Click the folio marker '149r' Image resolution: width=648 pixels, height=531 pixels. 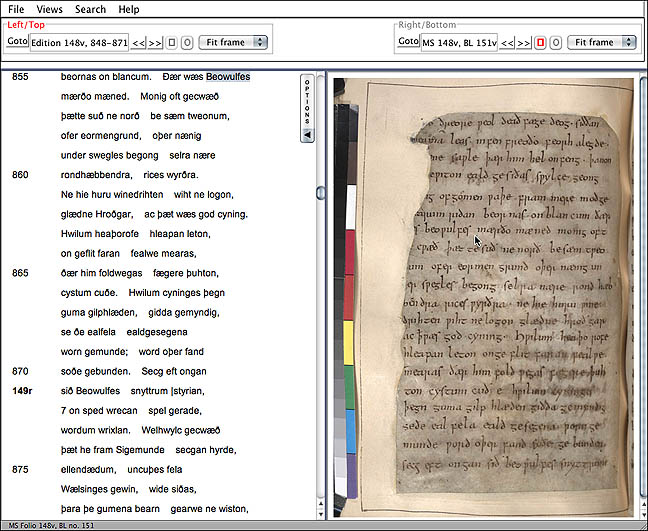(x=22, y=391)
